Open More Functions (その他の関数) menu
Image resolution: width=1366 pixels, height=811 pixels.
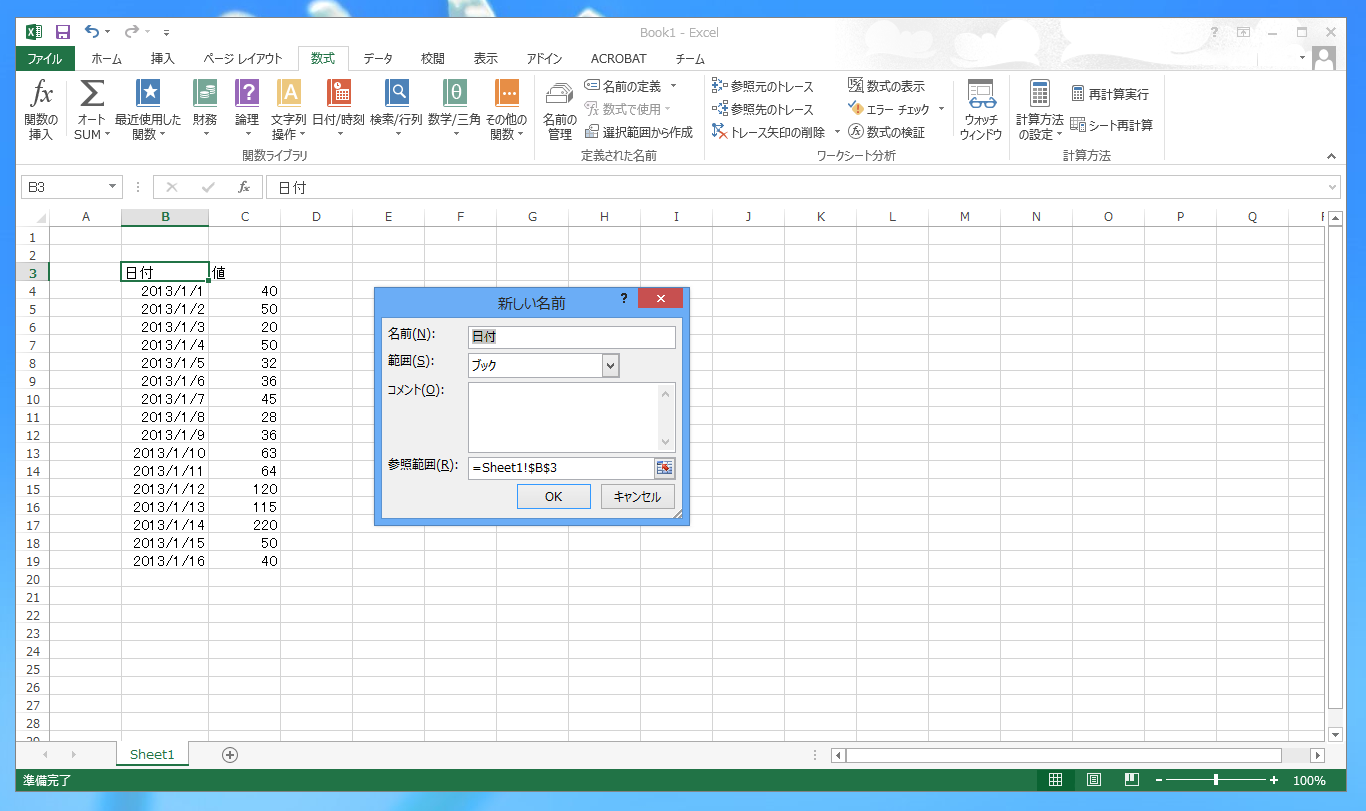pos(507,110)
